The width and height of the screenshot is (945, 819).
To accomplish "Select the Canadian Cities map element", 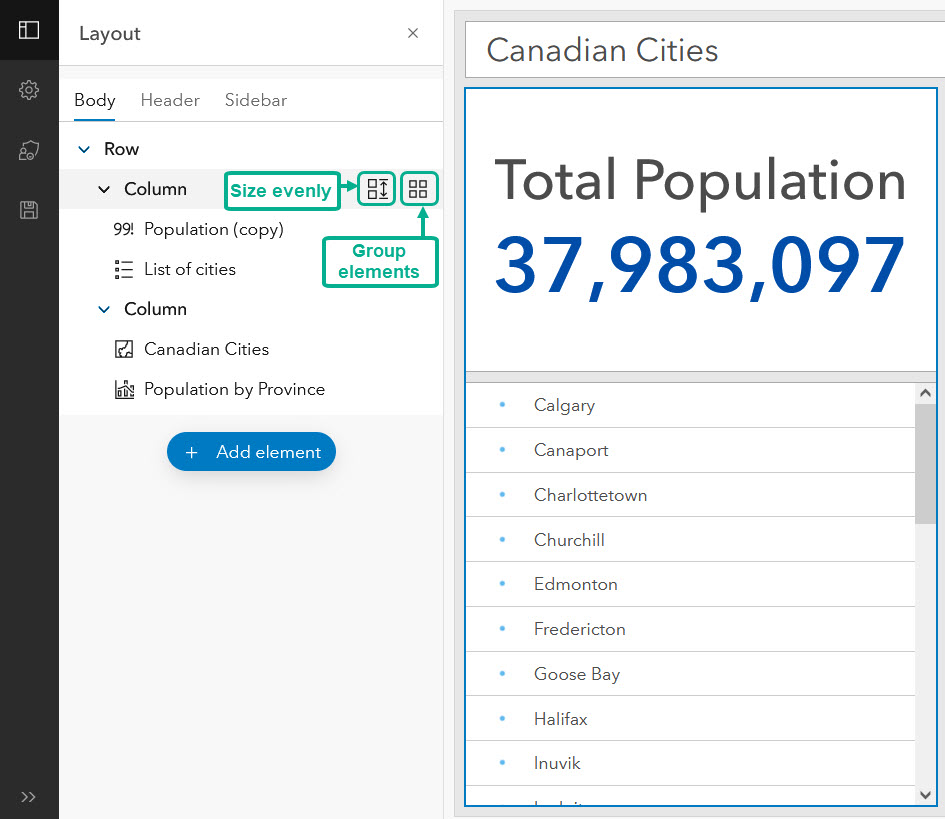I will (206, 349).
